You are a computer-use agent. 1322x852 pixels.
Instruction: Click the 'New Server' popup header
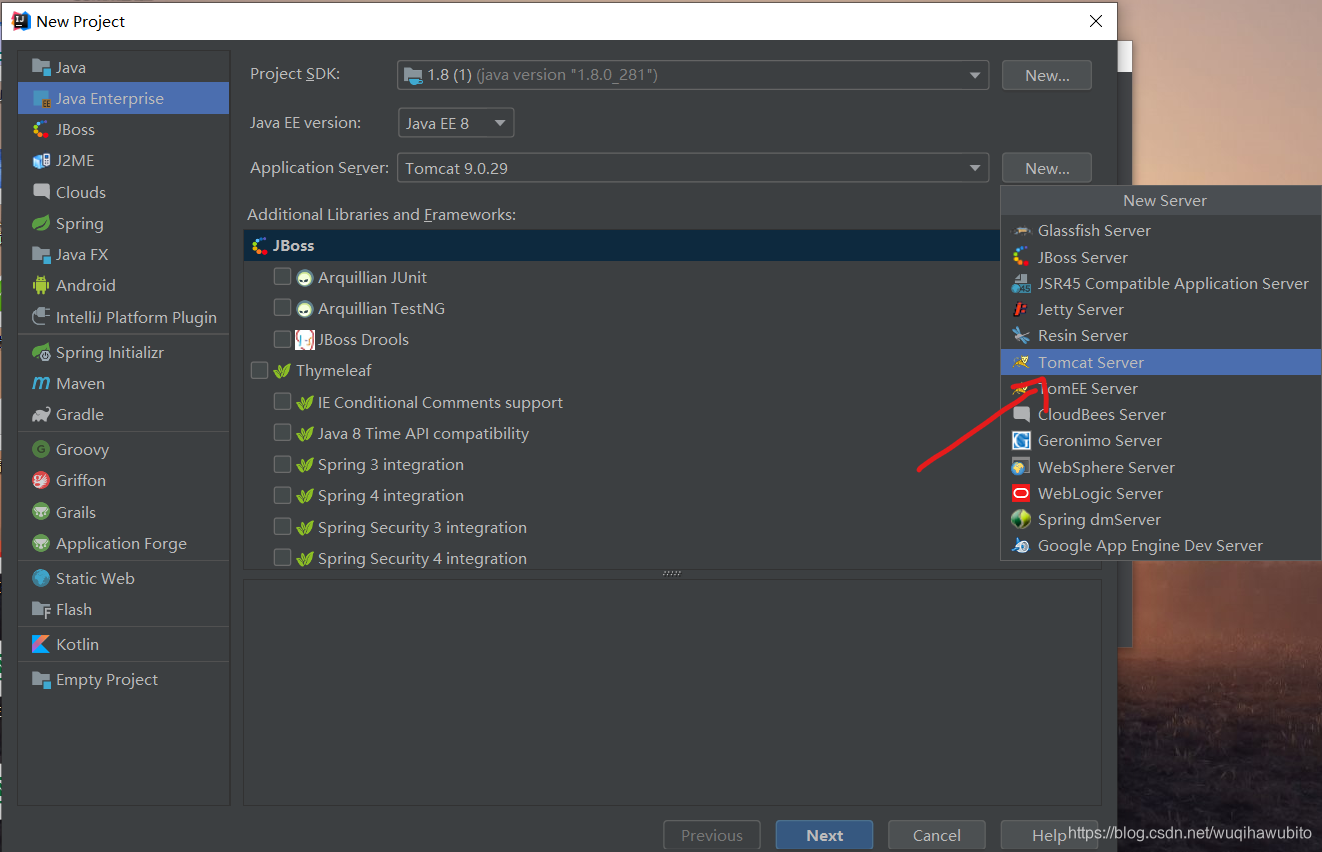click(x=1161, y=200)
